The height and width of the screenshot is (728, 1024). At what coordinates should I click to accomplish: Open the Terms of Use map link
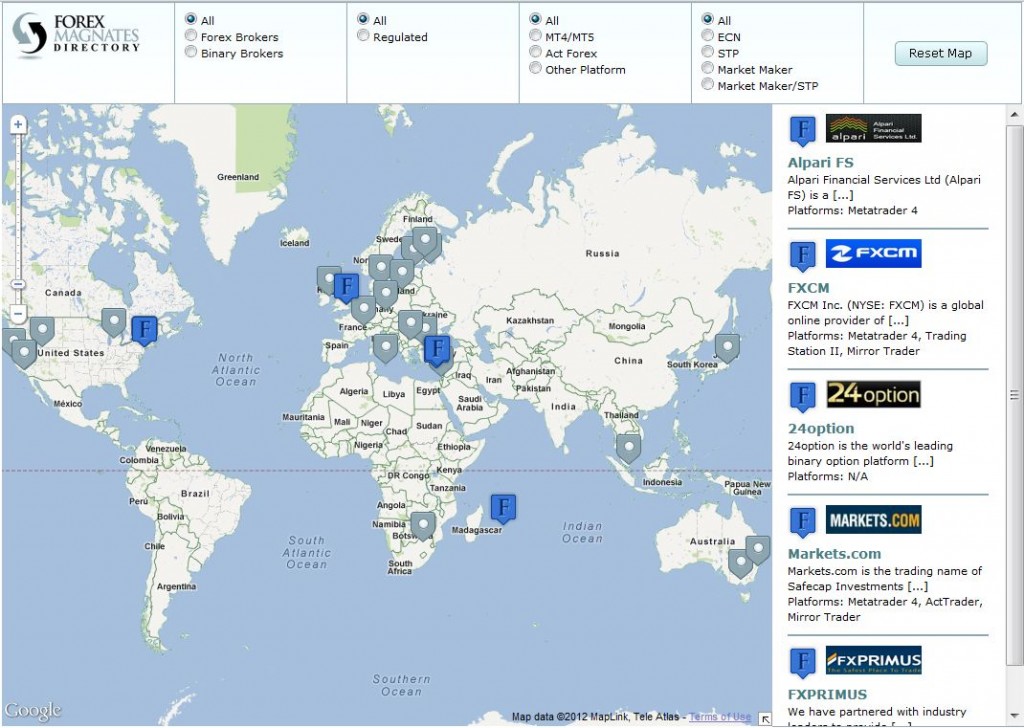pyautogui.click(x=720, y=716)
